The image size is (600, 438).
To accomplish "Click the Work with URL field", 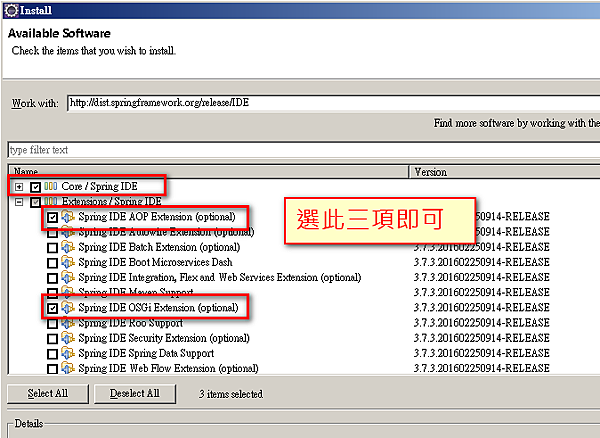I will (333, 103).
